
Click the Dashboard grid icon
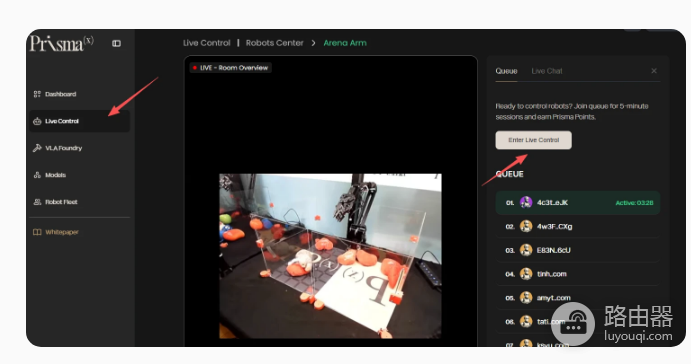(37, 94)
